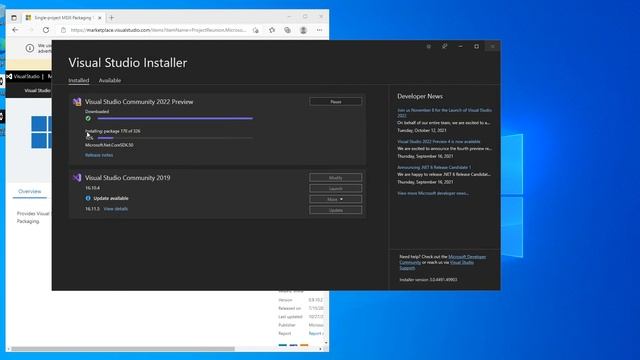Viewport: 640px width, 360px height.
Task: Select the Overview tab on marketplace page
Action: (x=30, y=191)
